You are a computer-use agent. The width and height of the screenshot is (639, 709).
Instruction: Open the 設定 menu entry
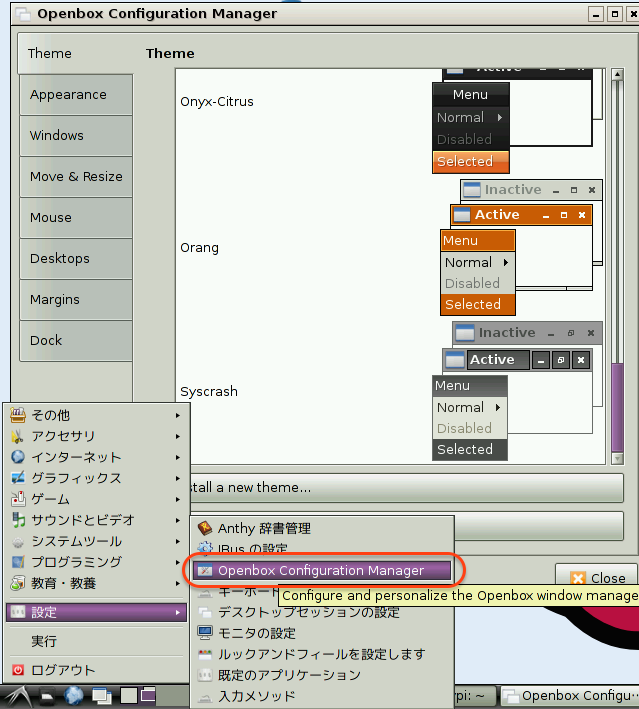pos(96,612)
